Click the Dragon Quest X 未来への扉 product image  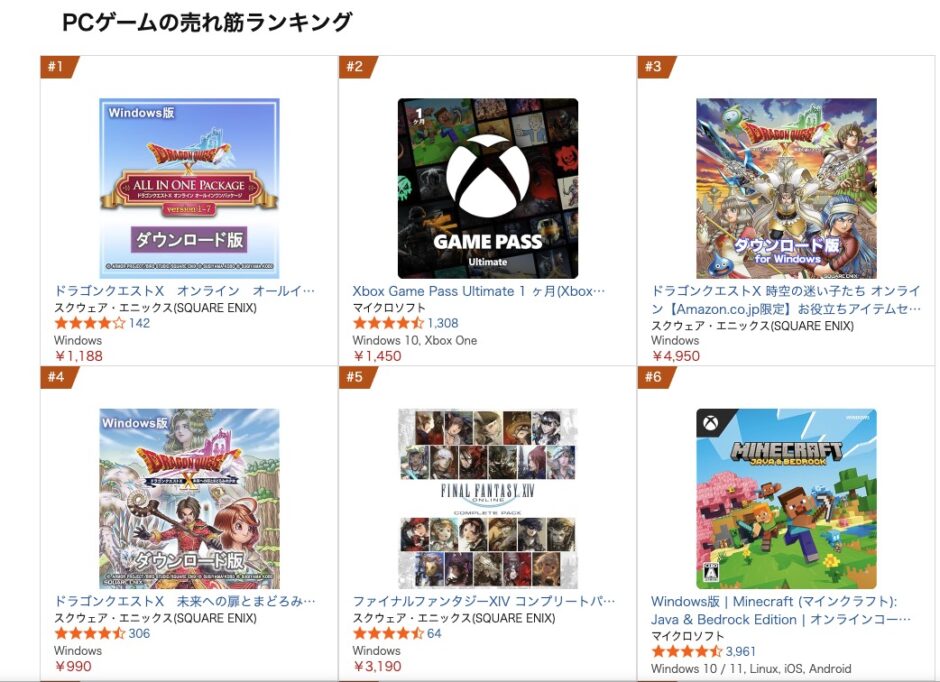tap(189, 498)
